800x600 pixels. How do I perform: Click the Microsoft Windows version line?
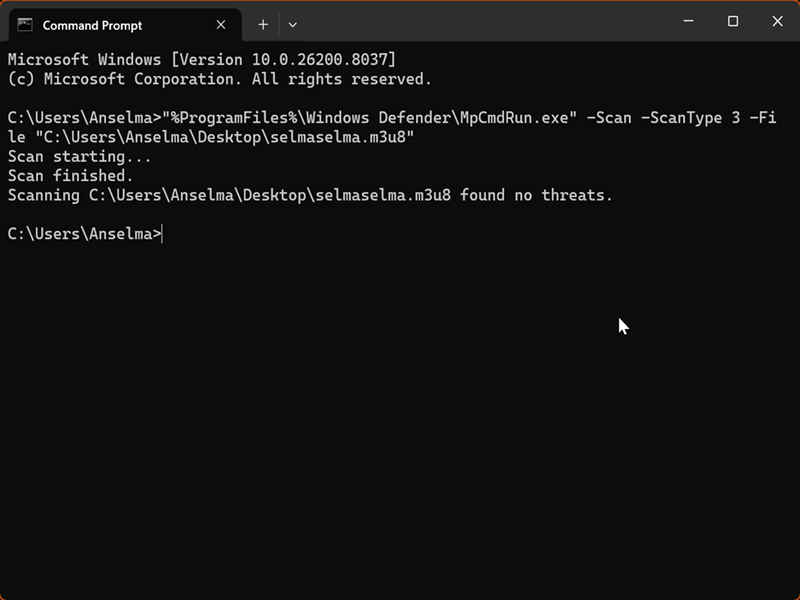[x=202, y=60]
